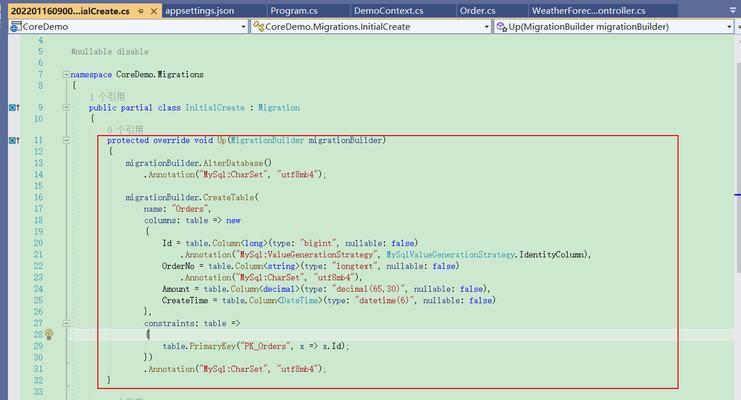Click the split-editor handle above the scrollbar
The height and width of the screenshot is (400, 741).
pyautogui.click(x=738, y=27)
